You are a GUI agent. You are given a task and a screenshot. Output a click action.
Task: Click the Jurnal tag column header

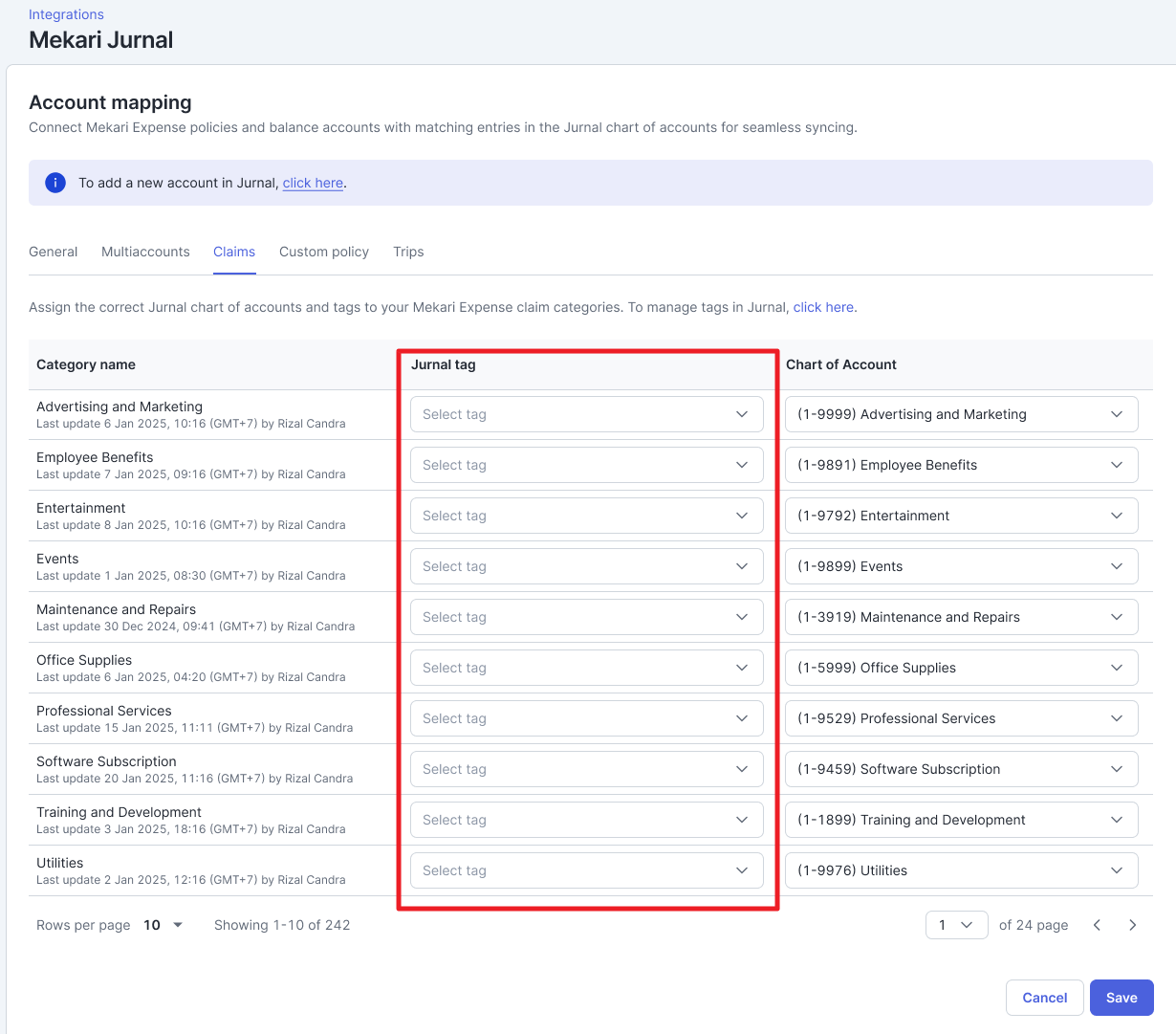(x=444, y=364)
